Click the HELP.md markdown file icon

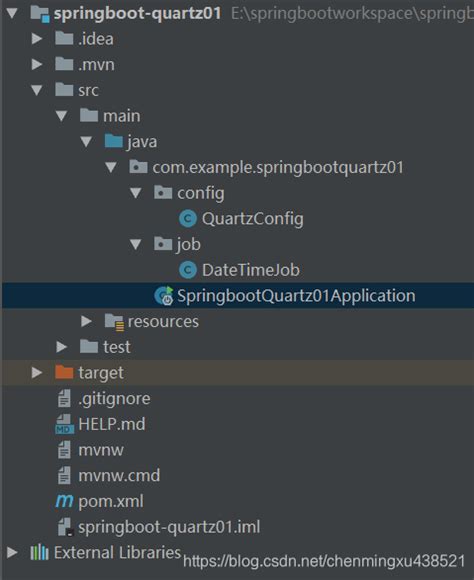64,424
